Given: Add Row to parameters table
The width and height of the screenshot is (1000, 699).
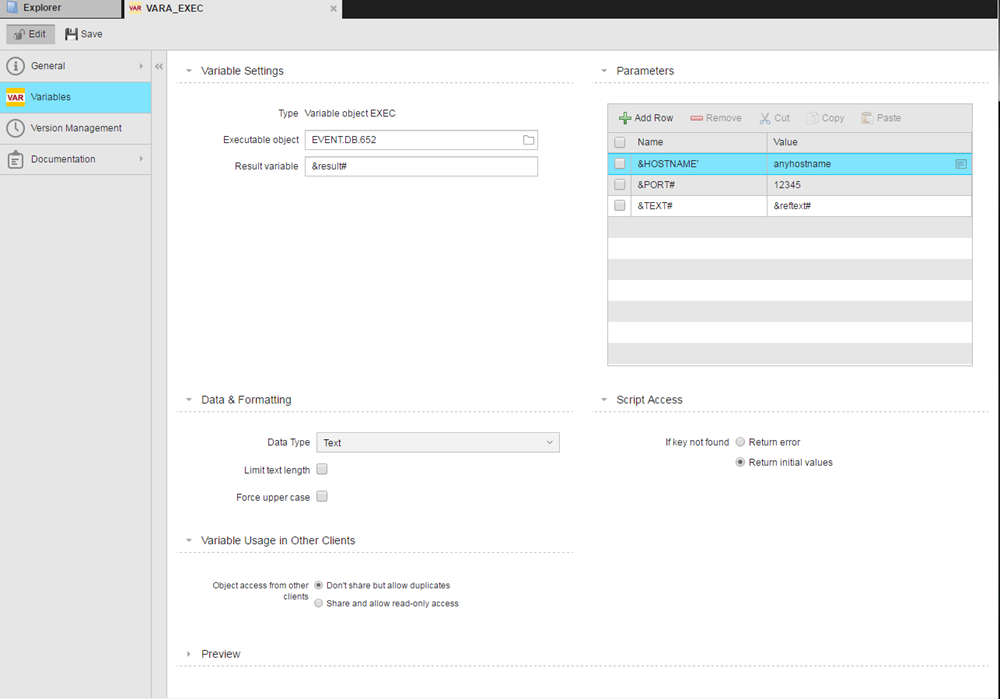Looking at the screenshot, I should coord(645,118).
